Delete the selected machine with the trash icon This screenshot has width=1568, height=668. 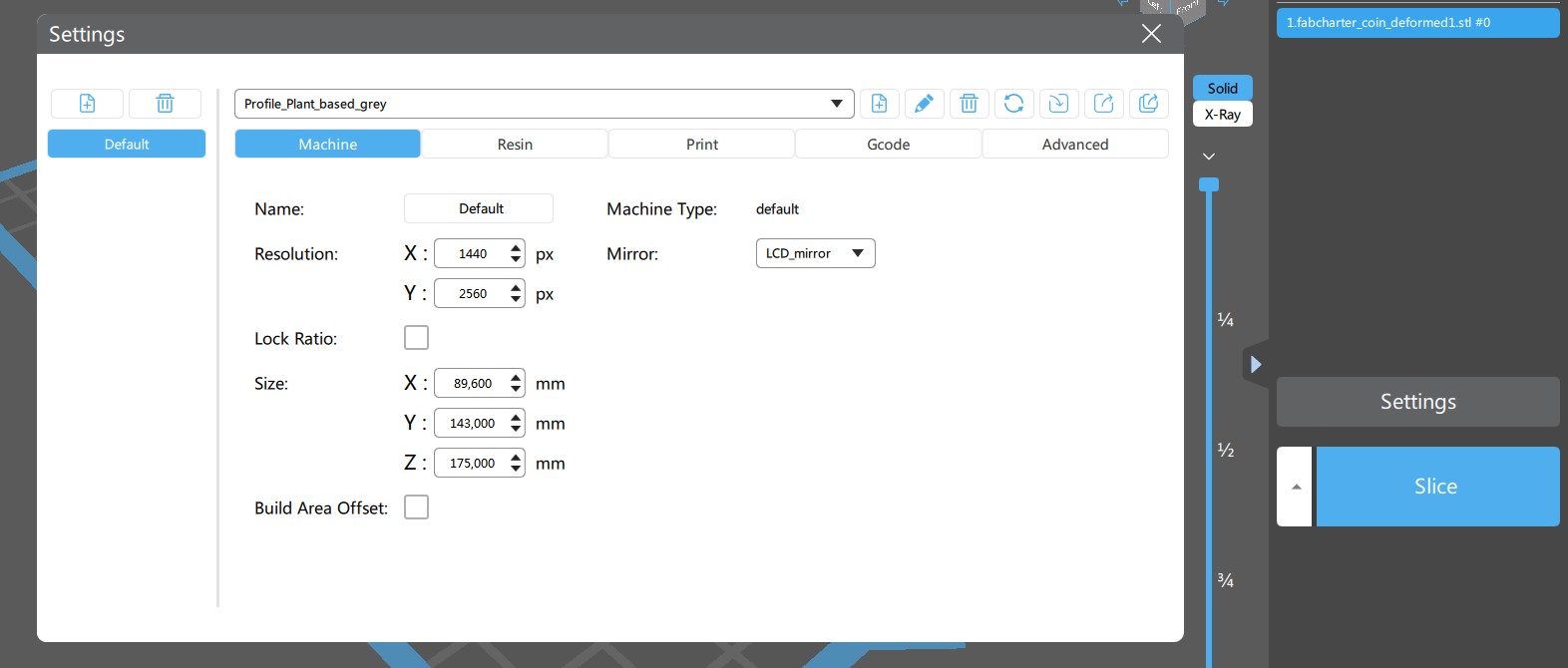(165, 104)
